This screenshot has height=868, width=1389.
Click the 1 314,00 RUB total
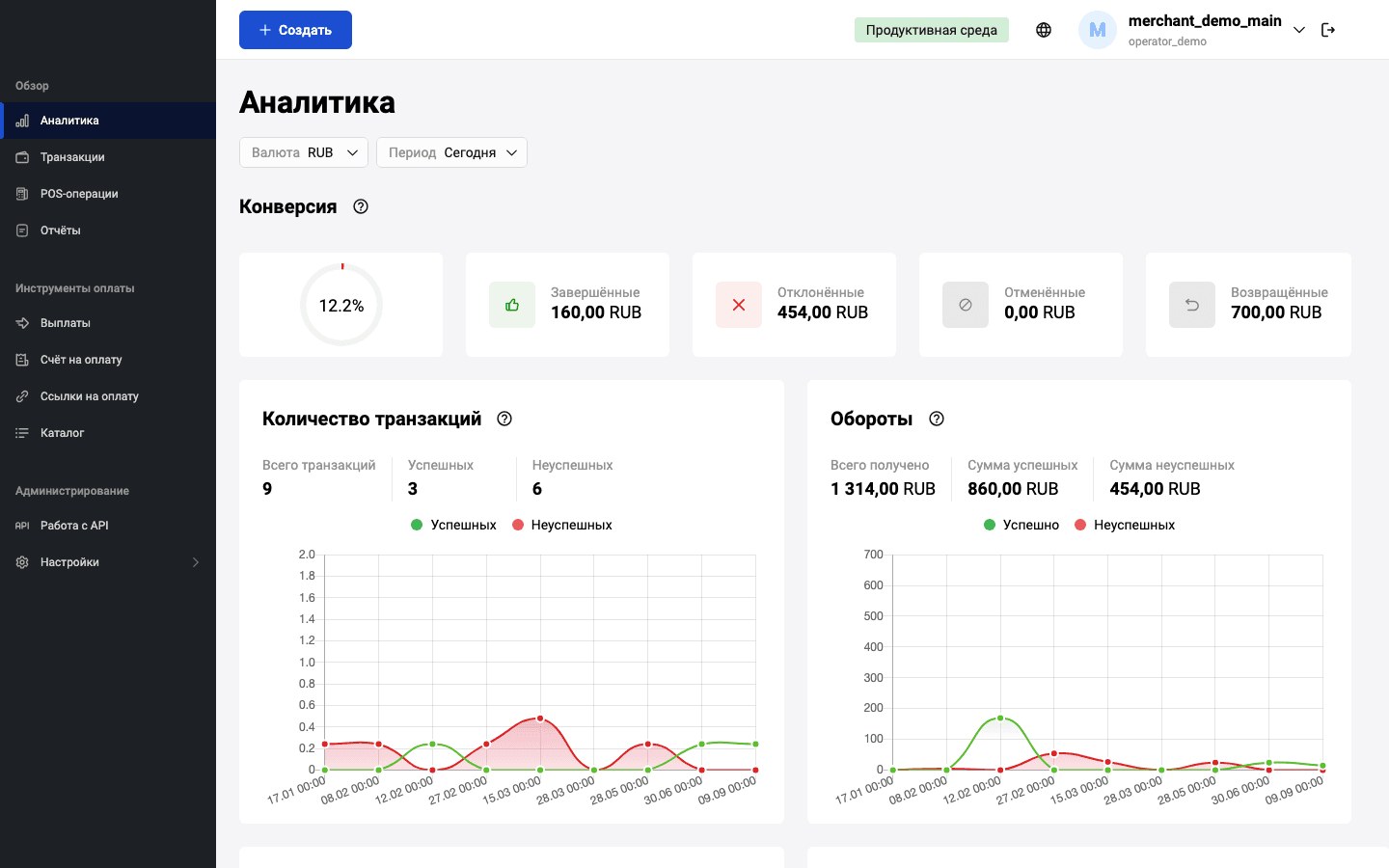coord(883,489)
